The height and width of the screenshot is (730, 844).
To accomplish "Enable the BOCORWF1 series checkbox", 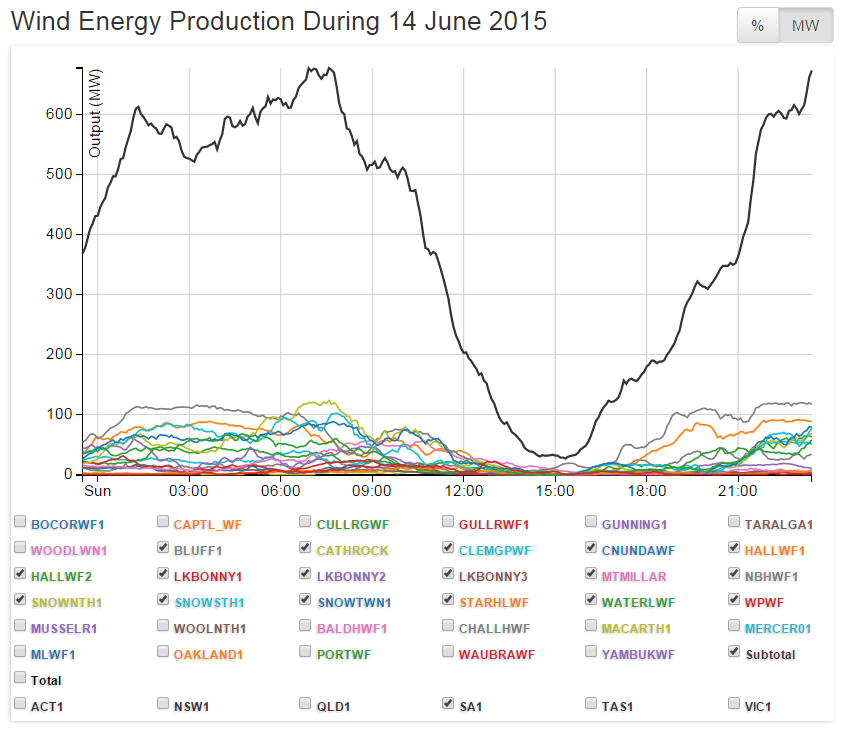I will coord(20,522).
